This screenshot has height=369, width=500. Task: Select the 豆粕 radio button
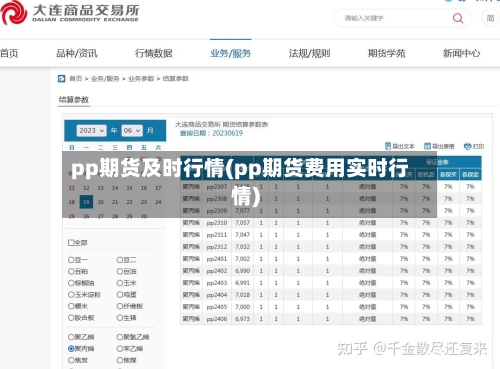point(71,271)
